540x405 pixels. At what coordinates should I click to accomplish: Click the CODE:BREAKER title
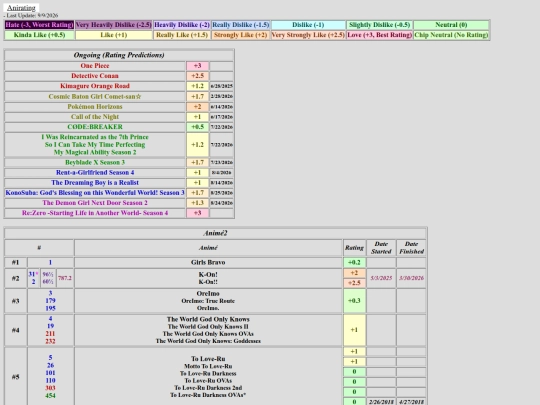[95, 127]
